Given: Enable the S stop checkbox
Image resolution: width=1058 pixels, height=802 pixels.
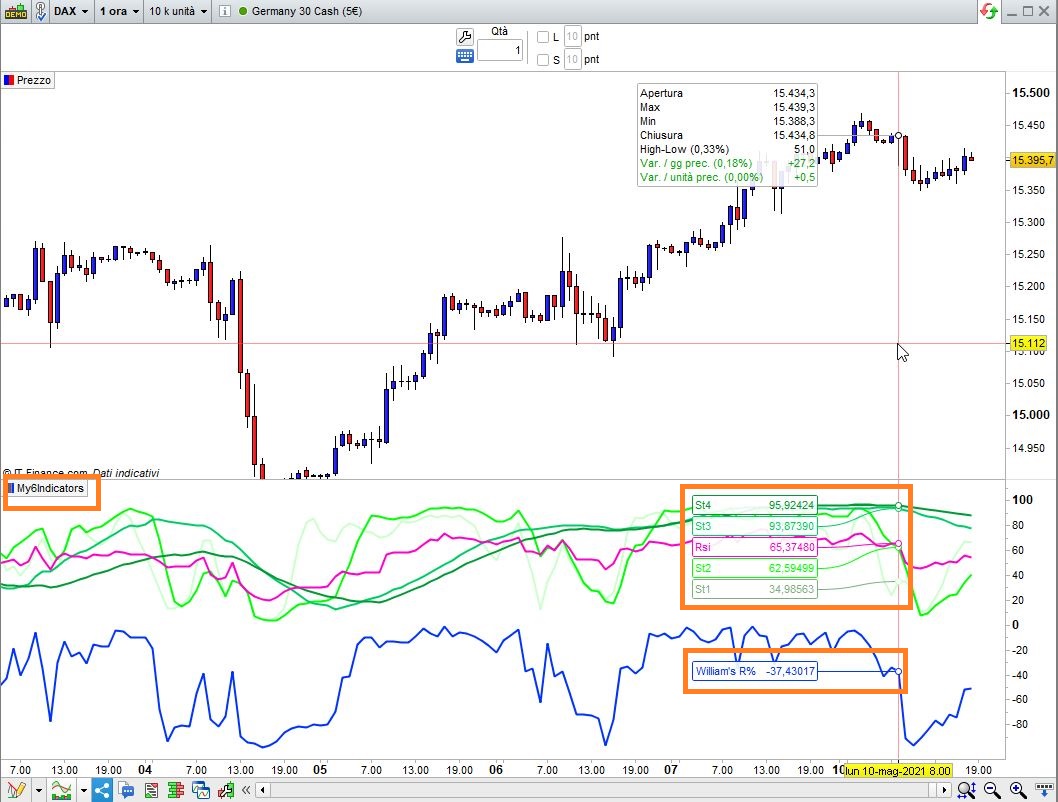Looking at the screenshot, I should click(542, 60).
